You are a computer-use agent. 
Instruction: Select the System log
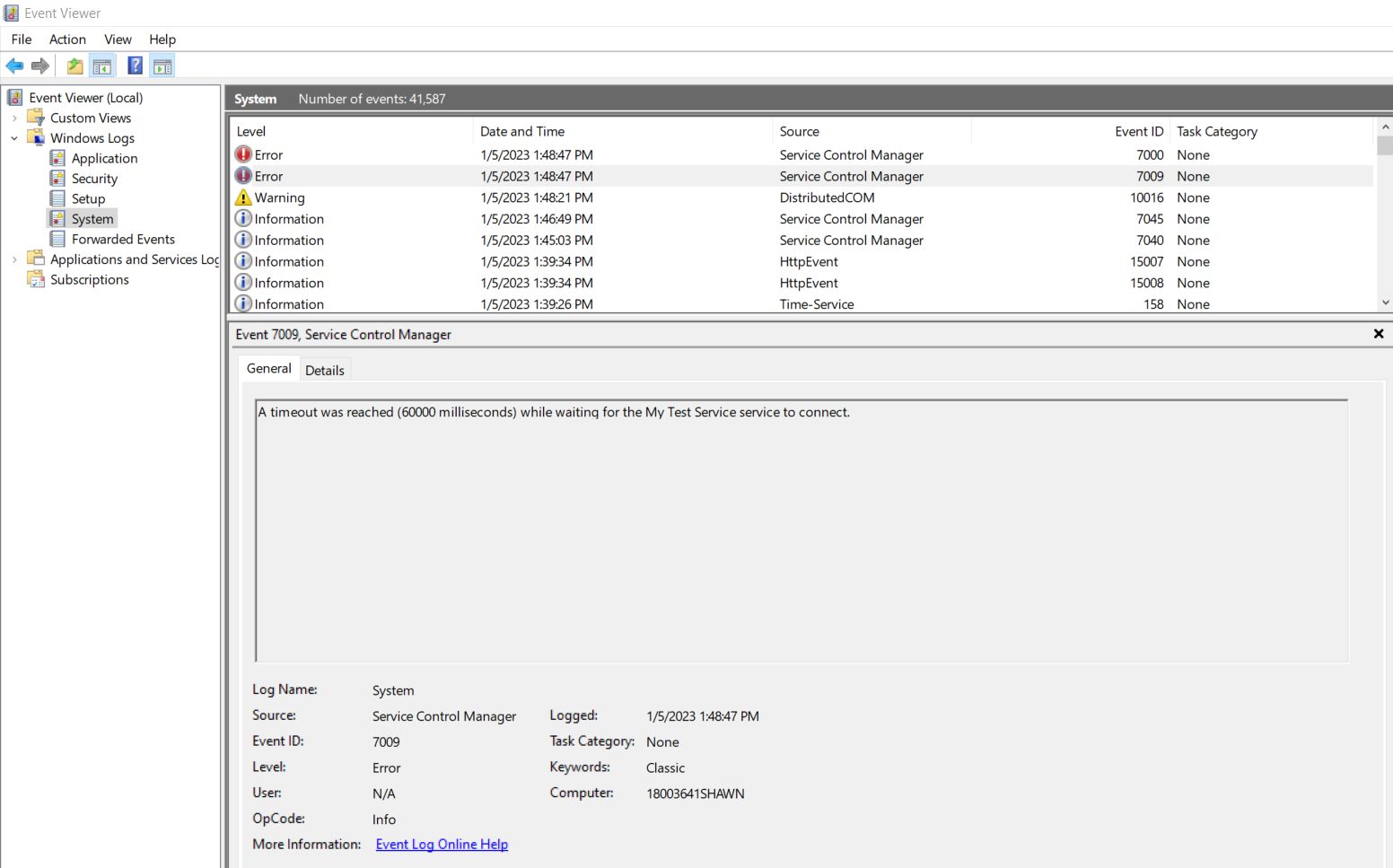[92, 219]
